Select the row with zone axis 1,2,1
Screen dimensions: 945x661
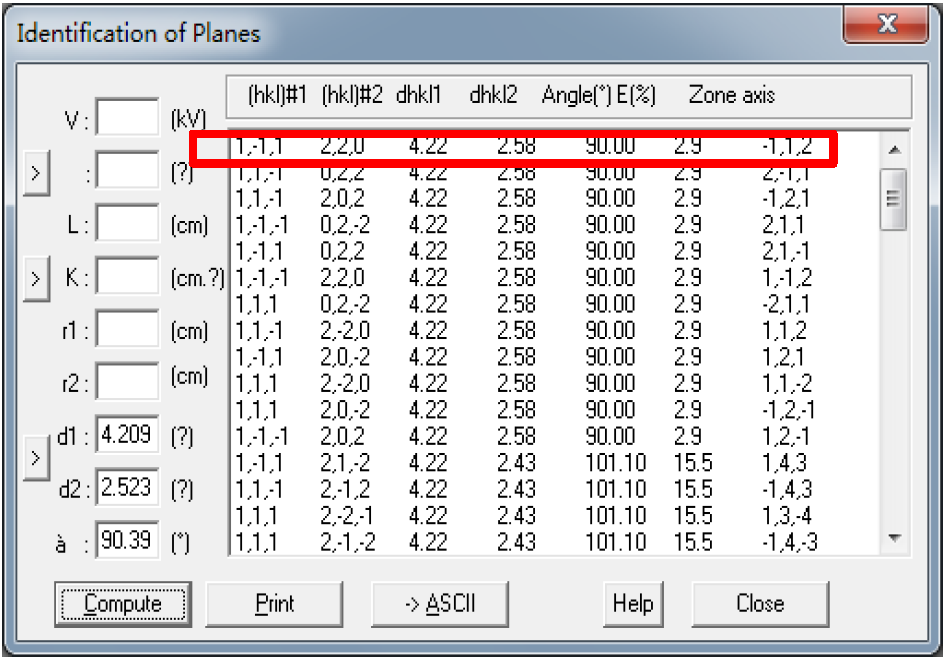click(x=553, y=357)
